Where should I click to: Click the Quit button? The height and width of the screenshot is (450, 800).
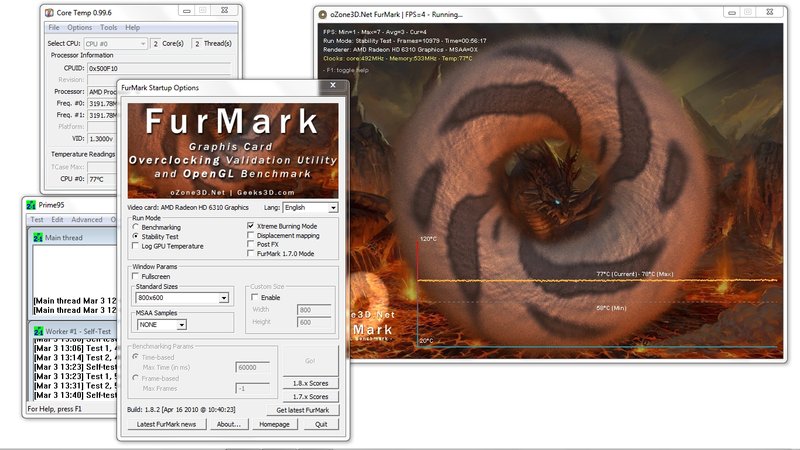click(321, 424)
